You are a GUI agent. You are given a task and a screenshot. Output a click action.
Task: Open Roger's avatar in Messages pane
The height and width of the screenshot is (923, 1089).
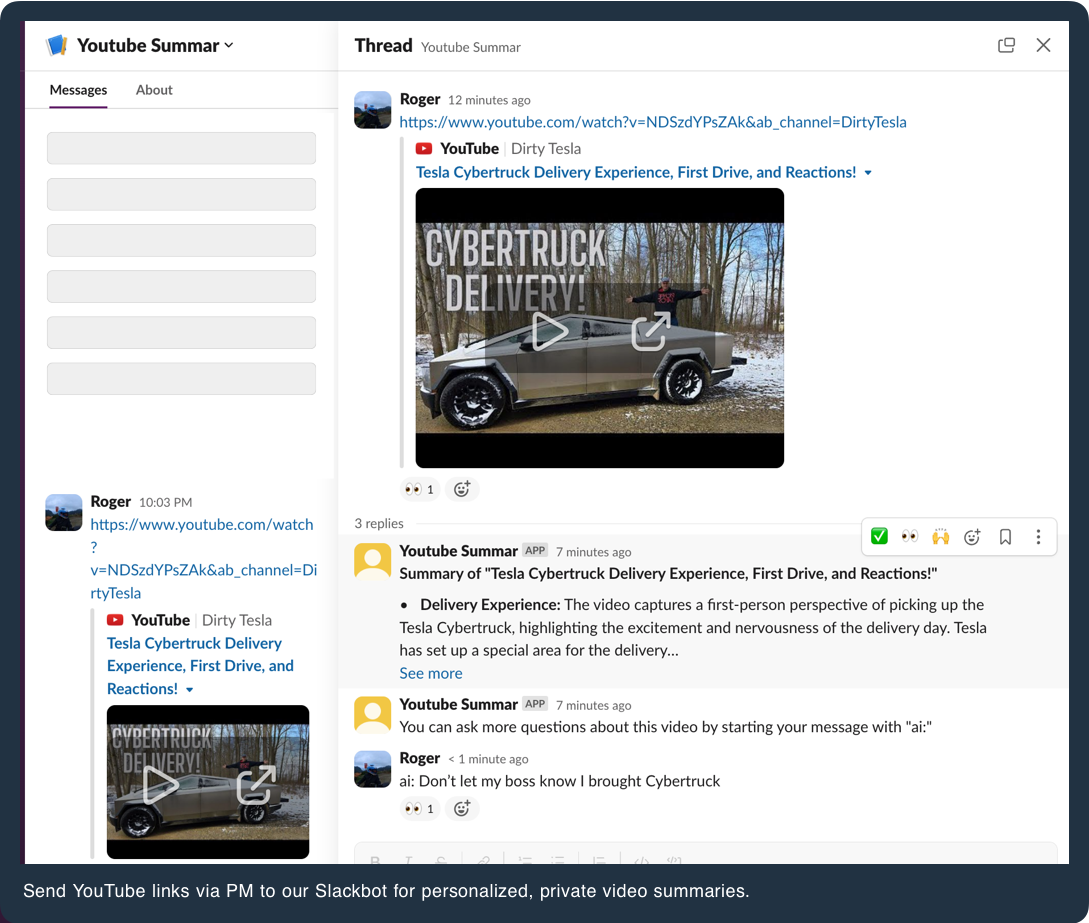(64, 513)
